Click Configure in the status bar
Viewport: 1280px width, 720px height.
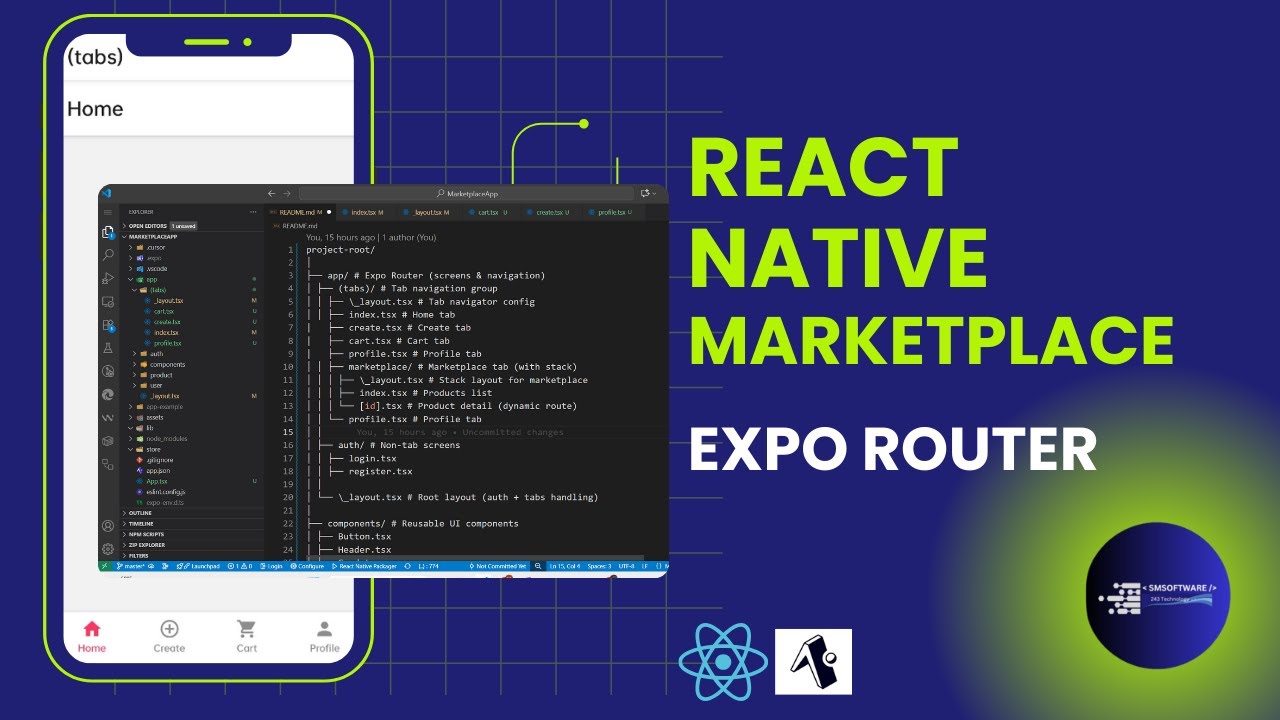coord(307,566)
